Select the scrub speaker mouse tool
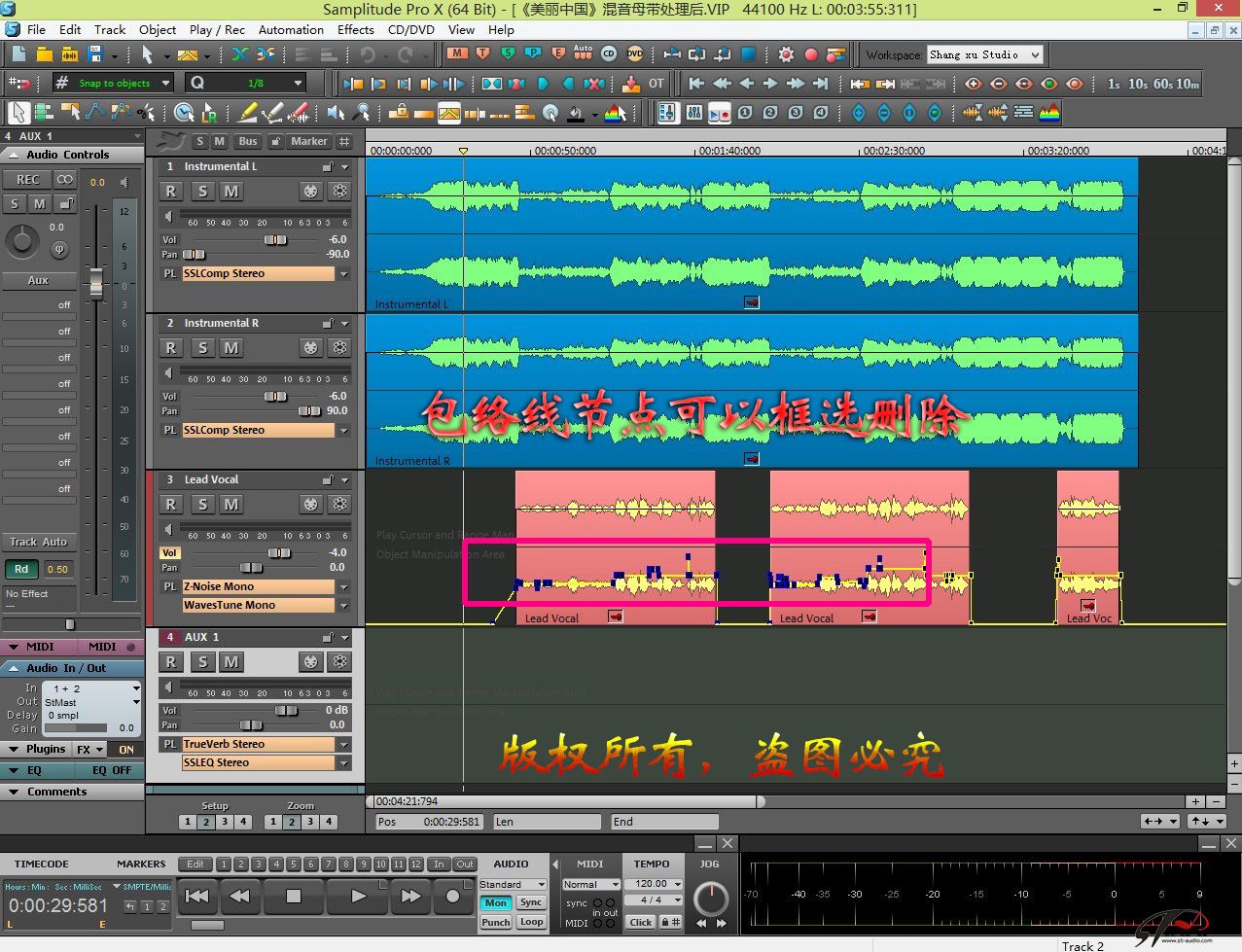 click(x=337, y=113)
